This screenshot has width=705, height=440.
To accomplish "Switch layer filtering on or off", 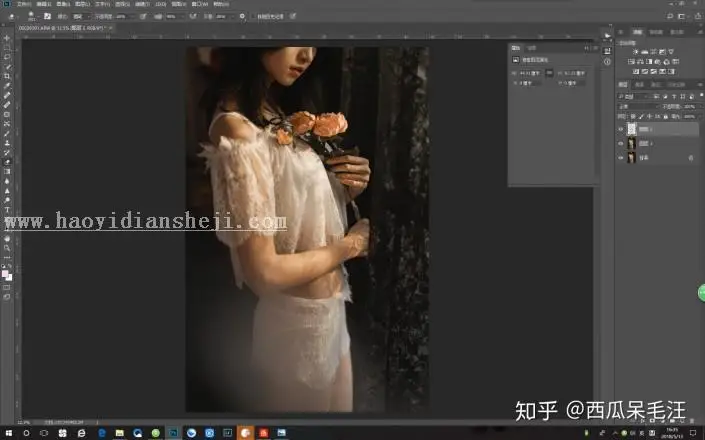I will coord(702,94).
